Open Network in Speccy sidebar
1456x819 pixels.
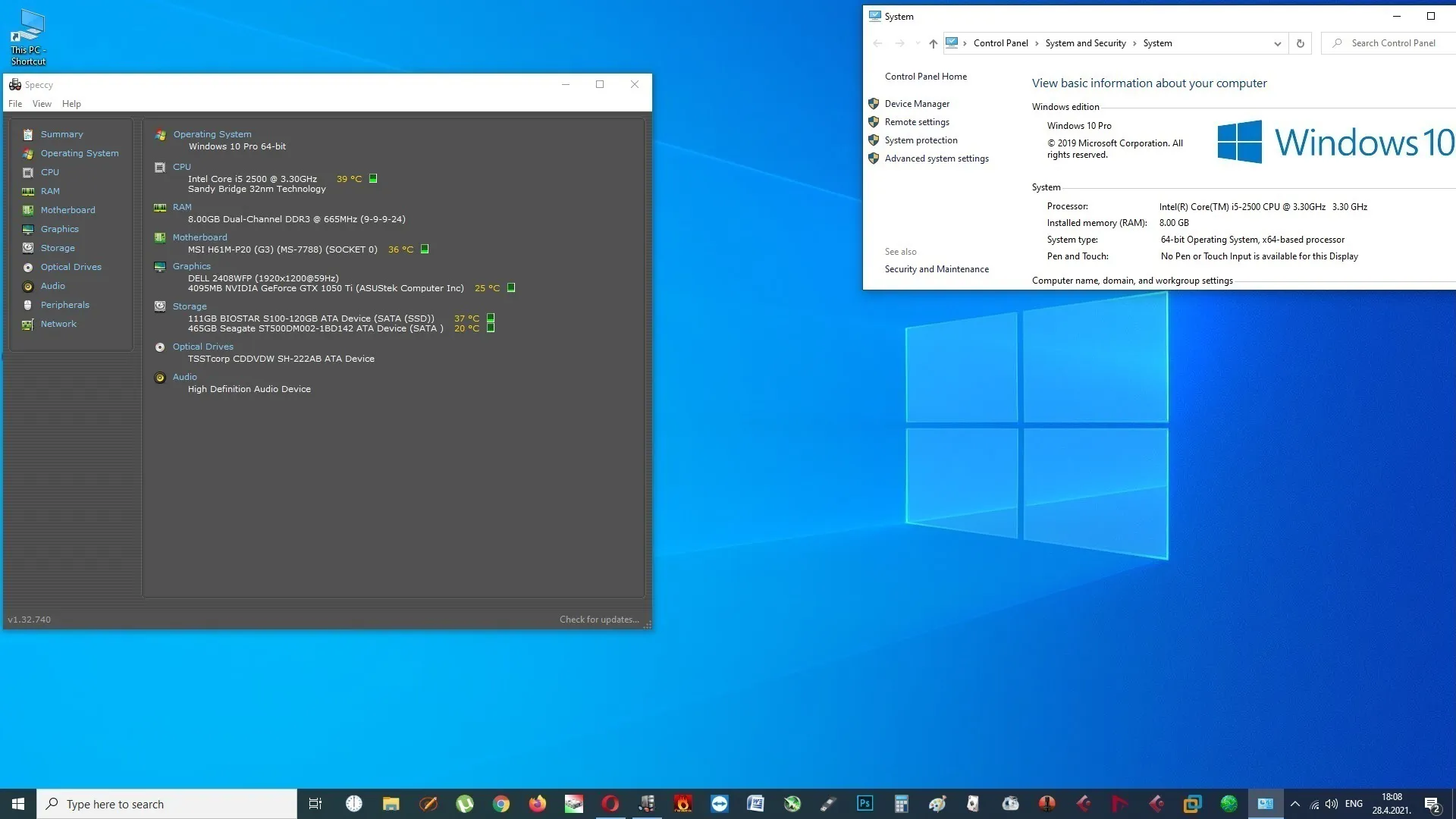point(58,324)
